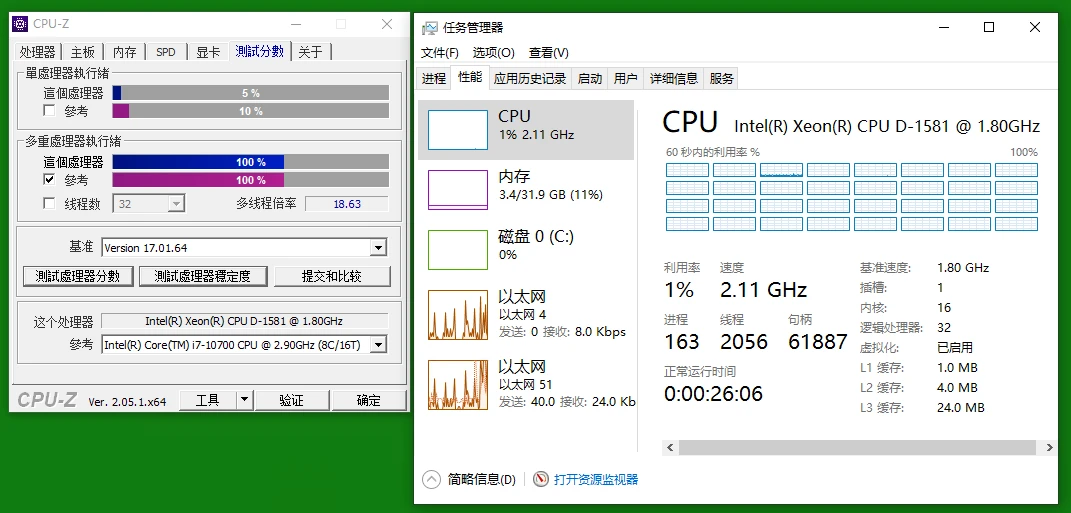Click the CPU-Z Ver. 2.05.1.x64 text
The width and height of the screenshot is (1071, 513).
(x=127, y=402)
